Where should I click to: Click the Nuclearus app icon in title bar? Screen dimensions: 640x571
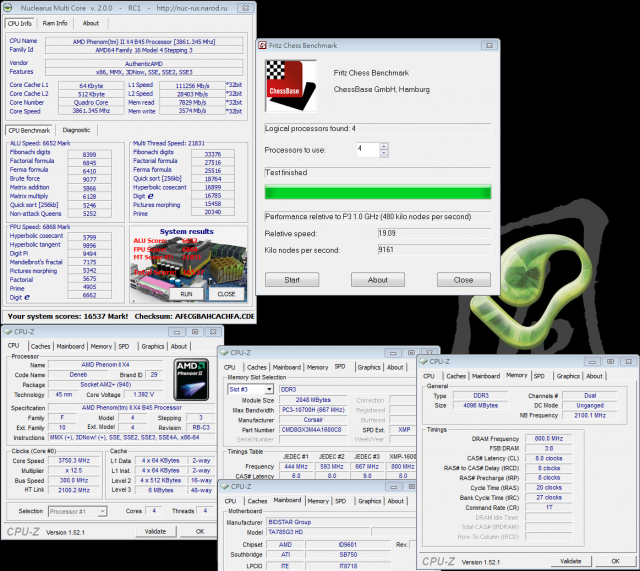click(x=8, y=8)
